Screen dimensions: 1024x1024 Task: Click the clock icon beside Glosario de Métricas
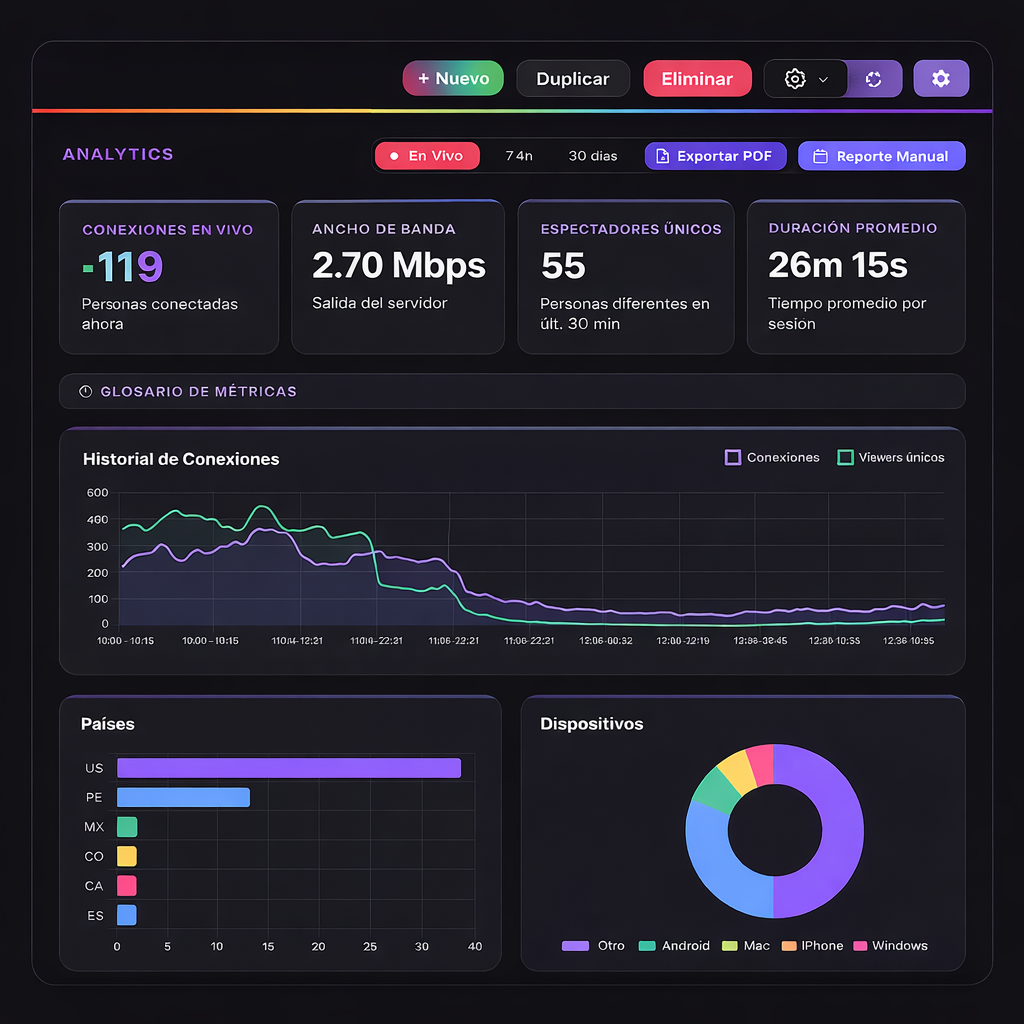86,391
